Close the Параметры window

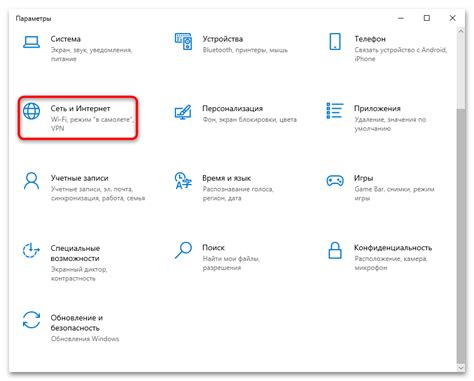click(x=452, y=18)
